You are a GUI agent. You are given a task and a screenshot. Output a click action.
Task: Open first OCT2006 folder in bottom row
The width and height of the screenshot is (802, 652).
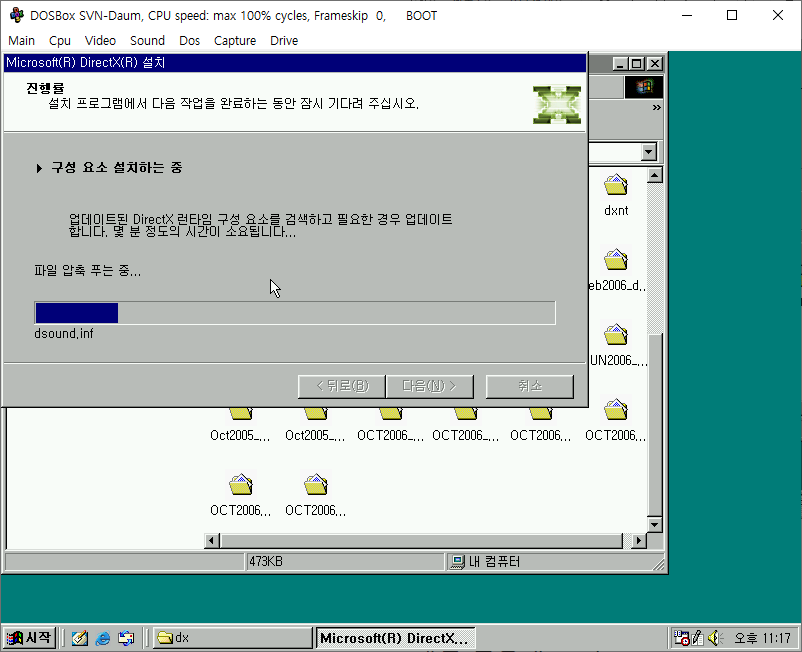(x=240, y=485)
